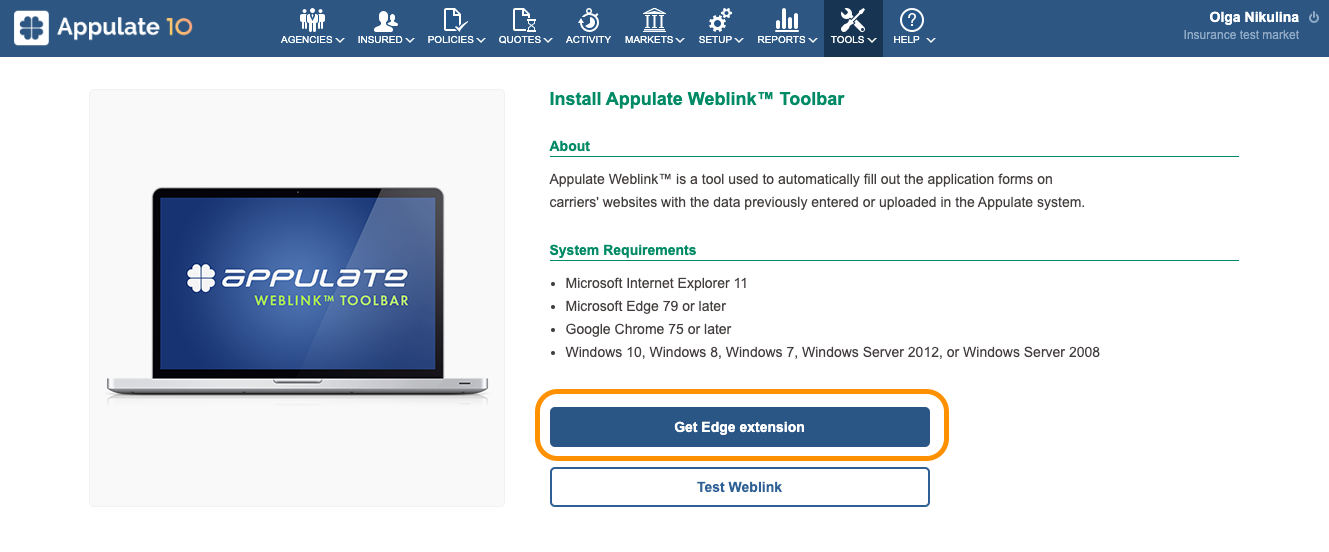Viewport: 1329px width, 552px height.
Task: Click the Windows 10 versions list item
Action: [x=832, y=352]
